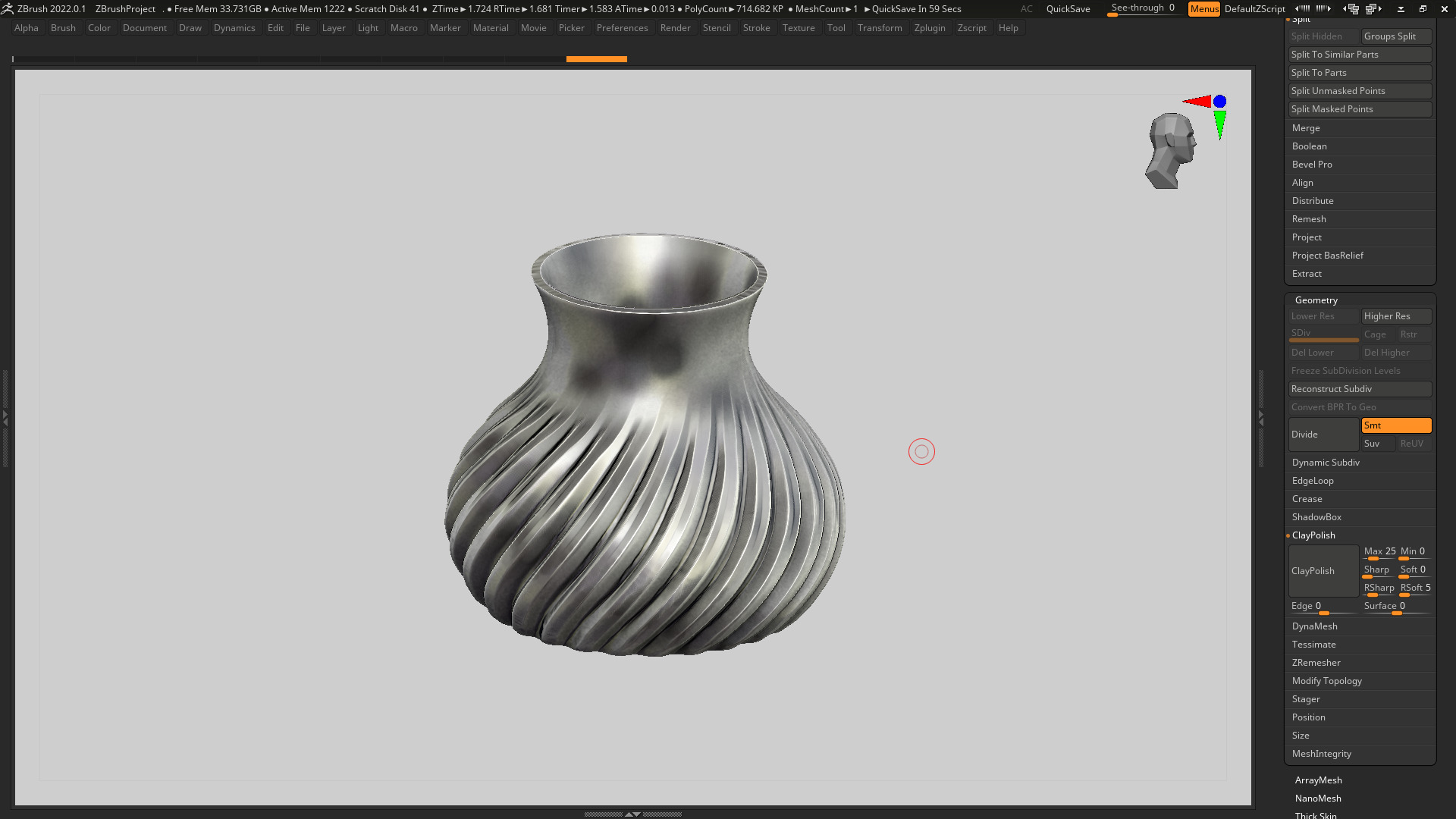
Task: Click the QuickSave button
Action: [x=1068, y=9]
